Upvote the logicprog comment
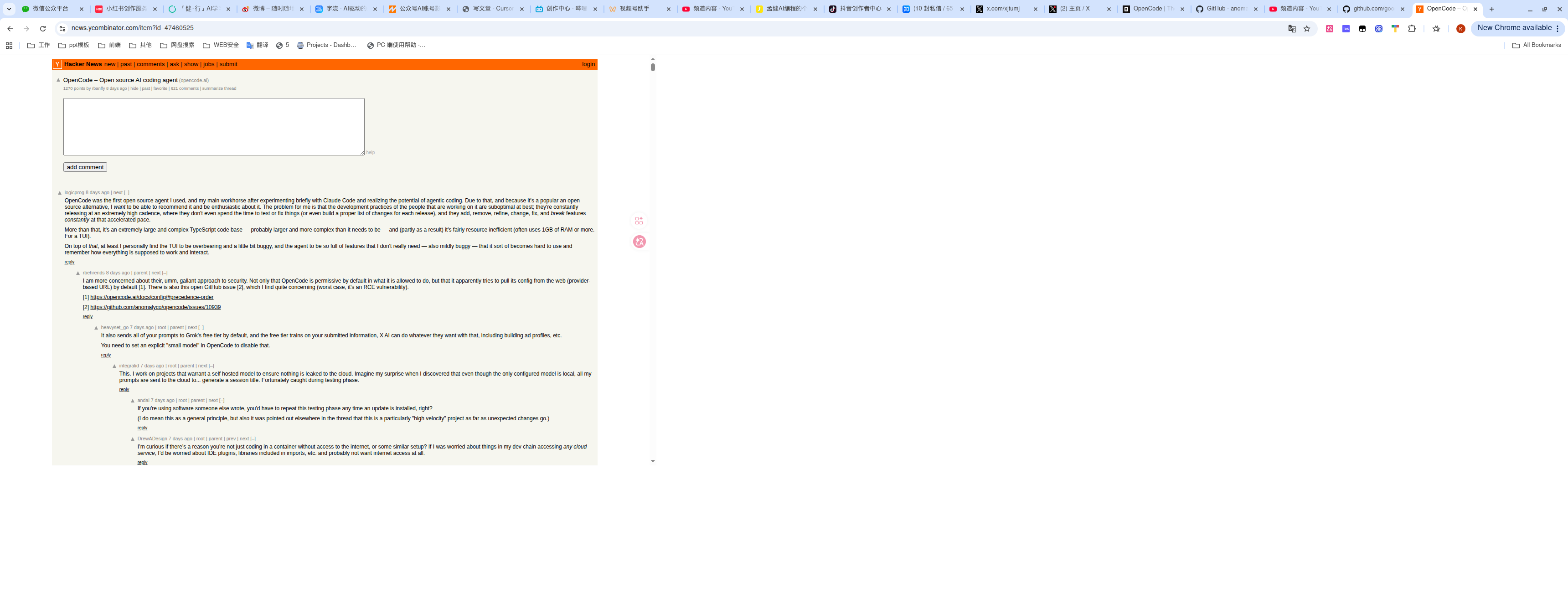Image resolution: width=1568 pixels, height=614 pixels. (60, 193)
